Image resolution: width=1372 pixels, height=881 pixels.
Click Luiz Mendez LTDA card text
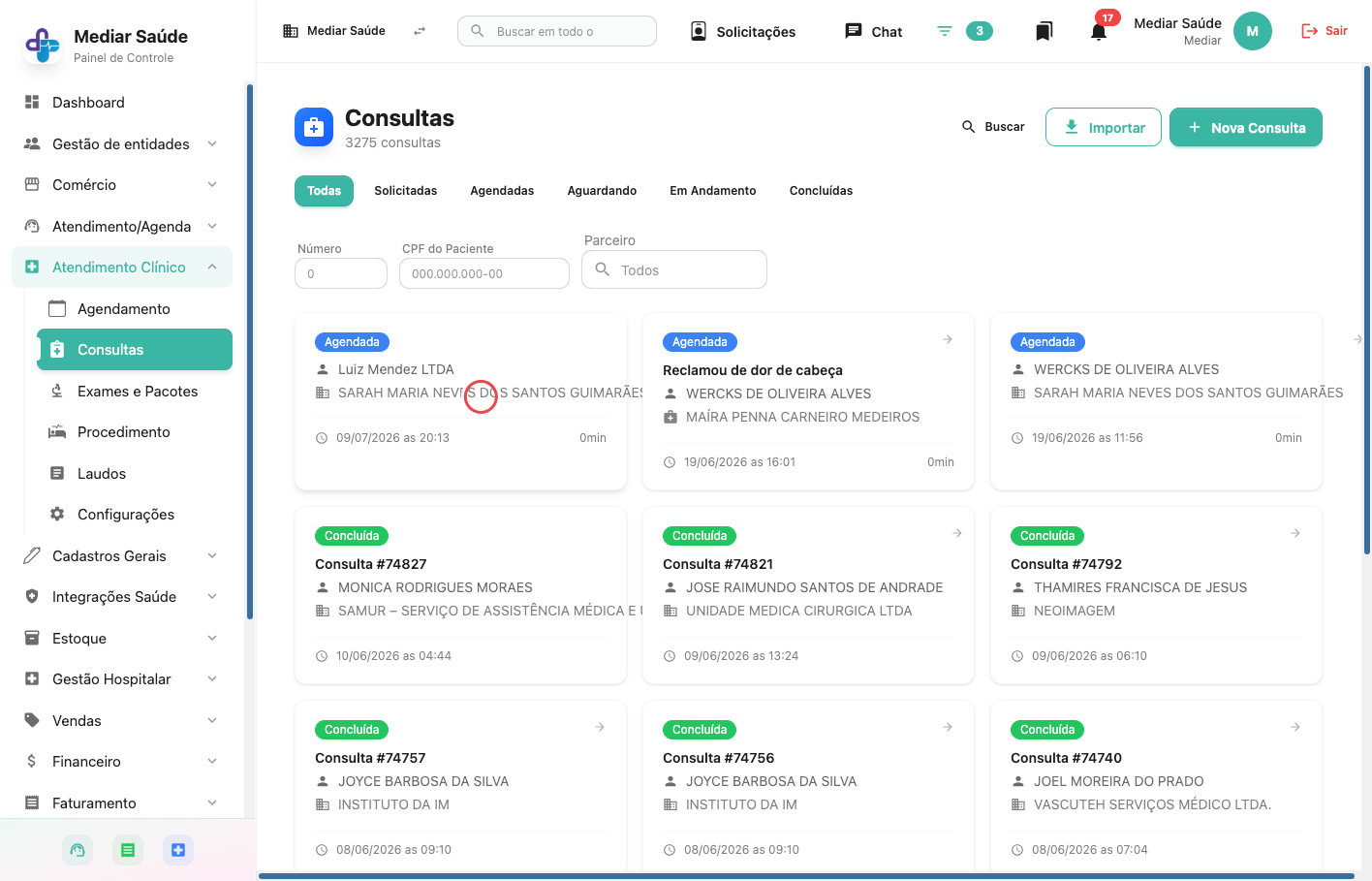396,369
